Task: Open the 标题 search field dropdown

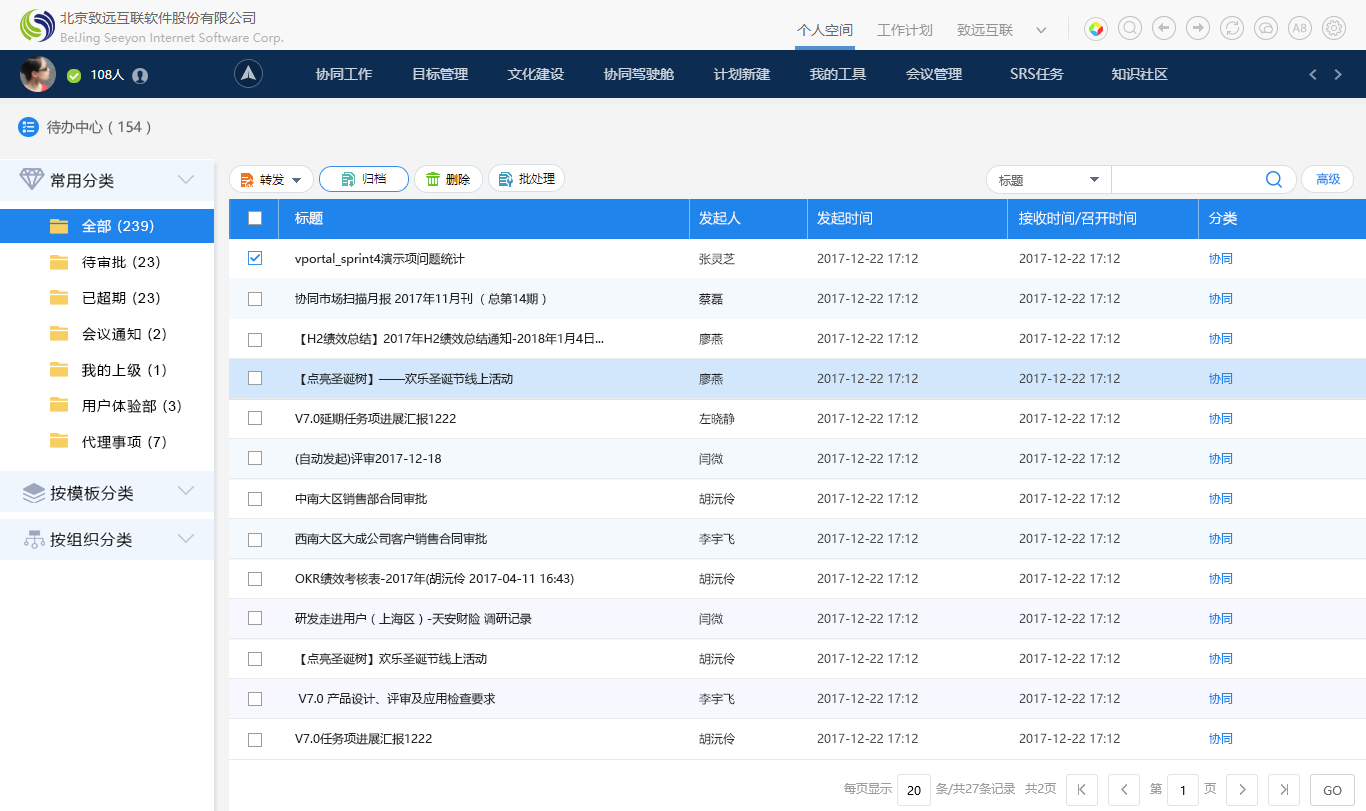Action: pyautogui.click(x=1047, y=178)
